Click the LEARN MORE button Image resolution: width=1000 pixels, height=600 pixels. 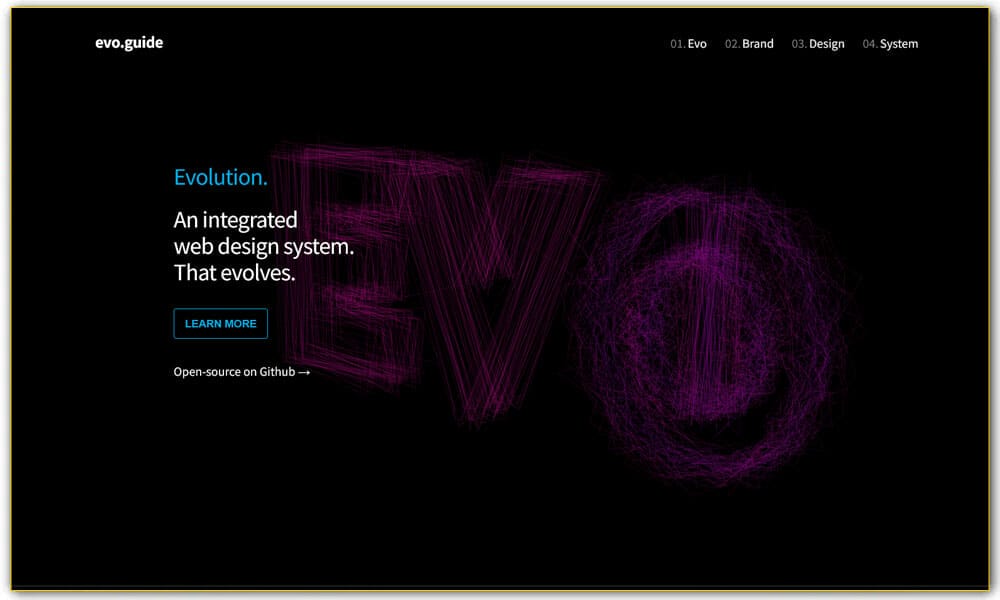(x=222, y=323)
